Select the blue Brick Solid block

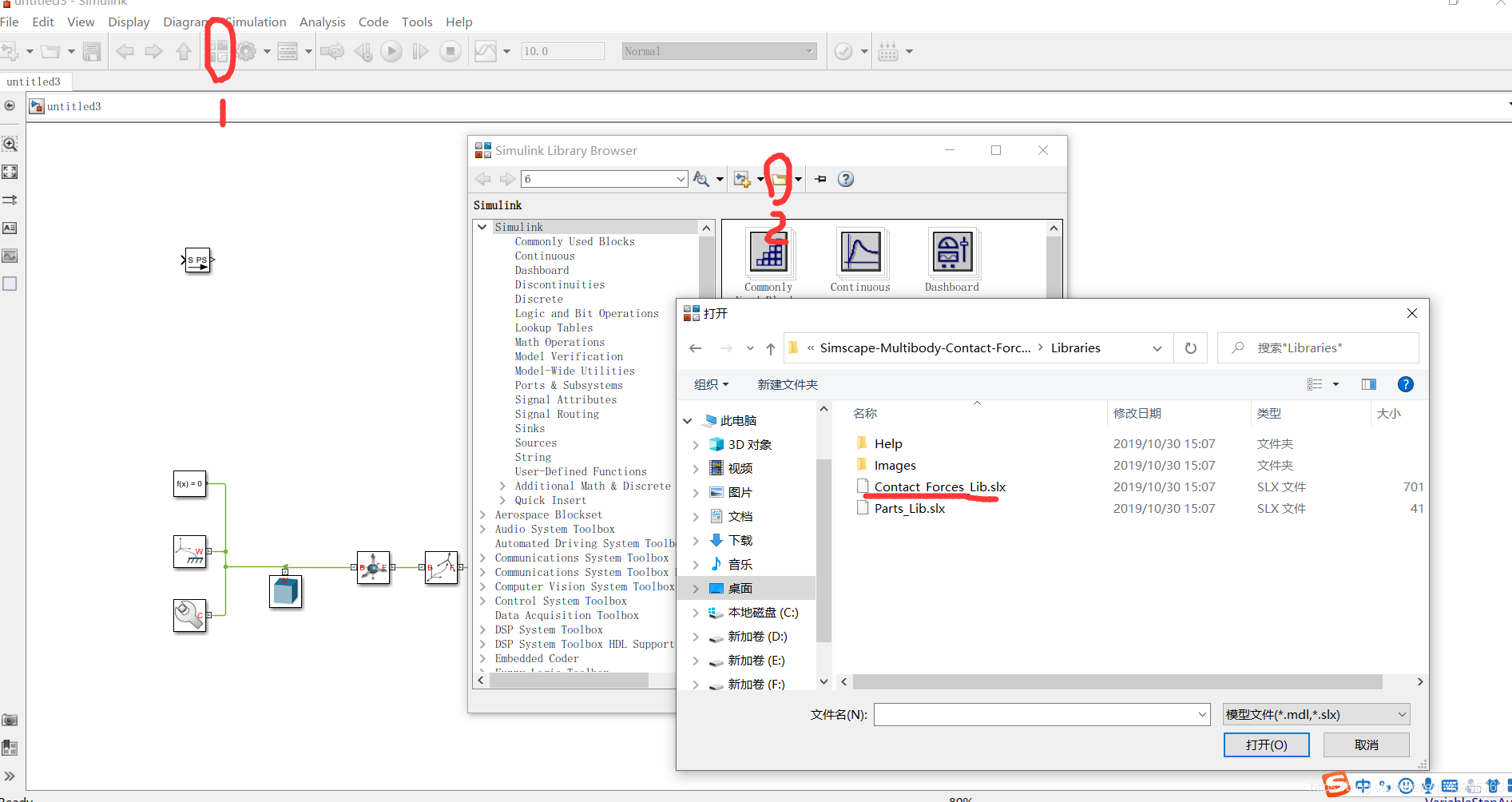(285, 591)
